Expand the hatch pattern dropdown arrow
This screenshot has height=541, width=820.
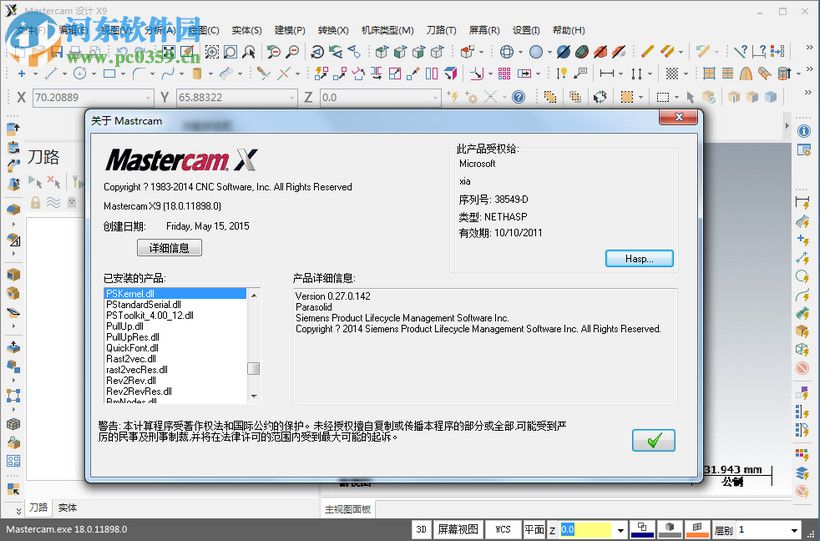tap(686, 74)
